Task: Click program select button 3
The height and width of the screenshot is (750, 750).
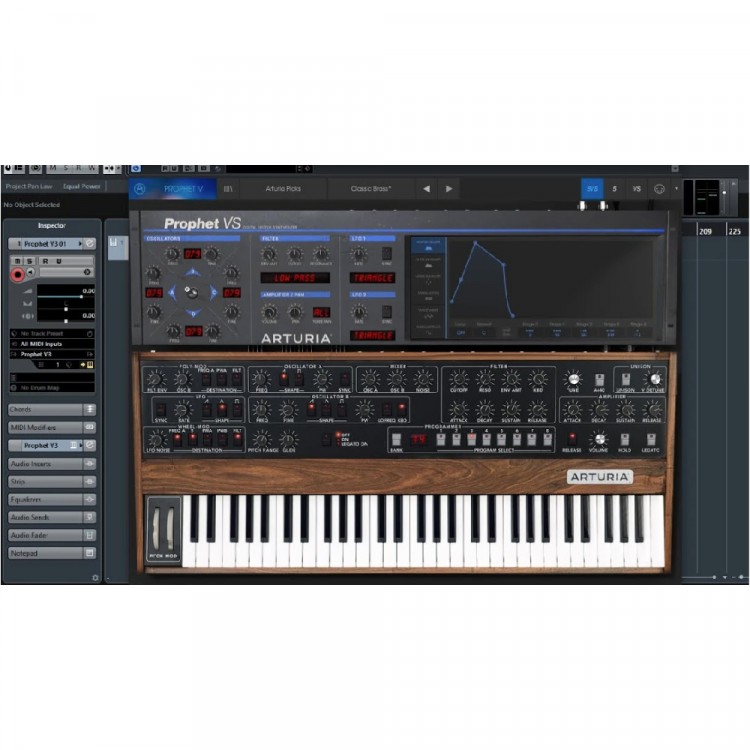Action: (x=472, y=439)
